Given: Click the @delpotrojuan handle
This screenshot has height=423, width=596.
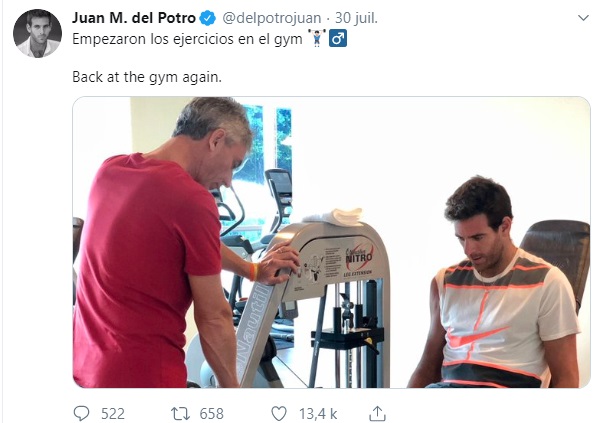Looking at the screenshot, I should point(271,18).
